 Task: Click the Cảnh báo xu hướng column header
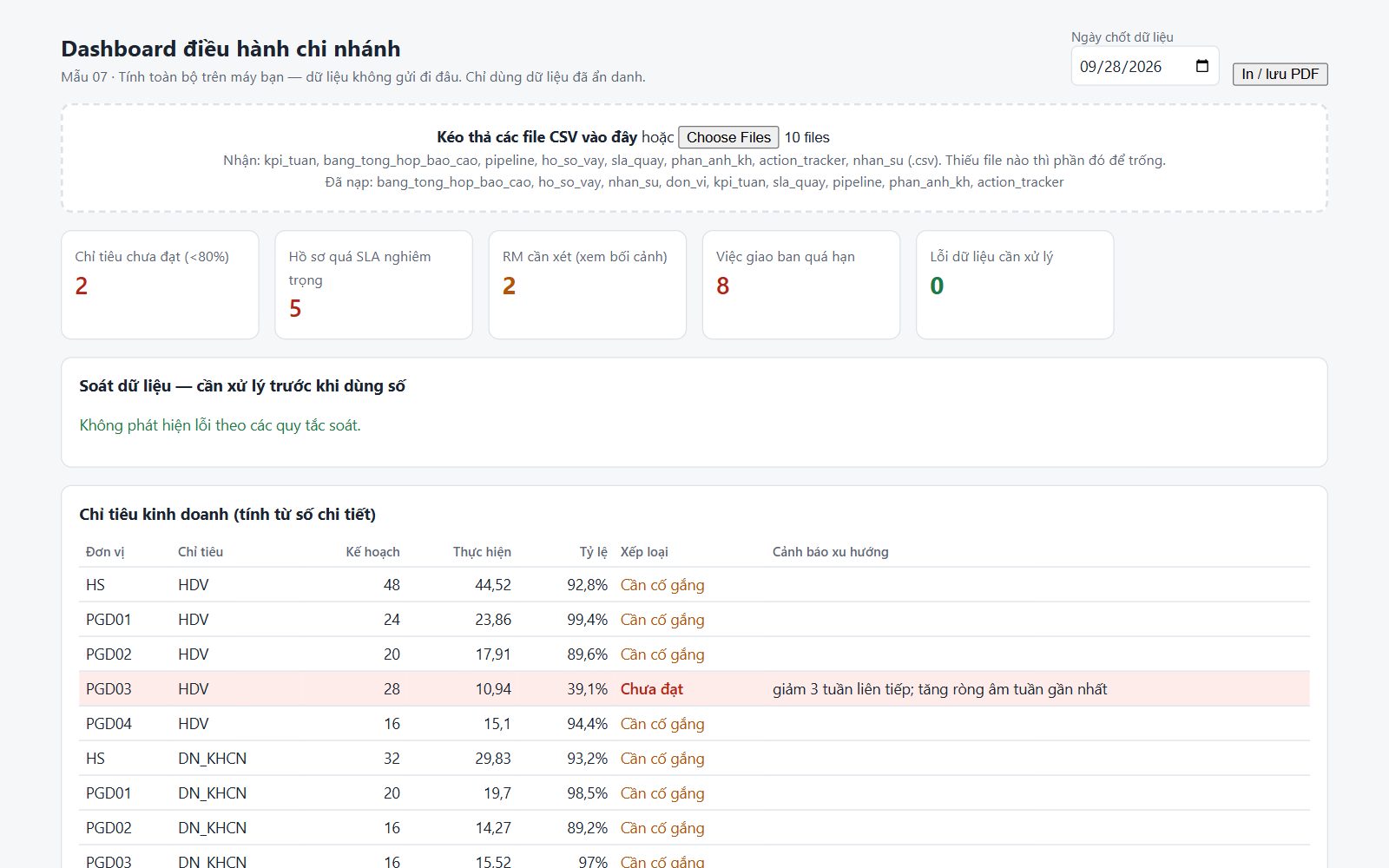(830, 552)
